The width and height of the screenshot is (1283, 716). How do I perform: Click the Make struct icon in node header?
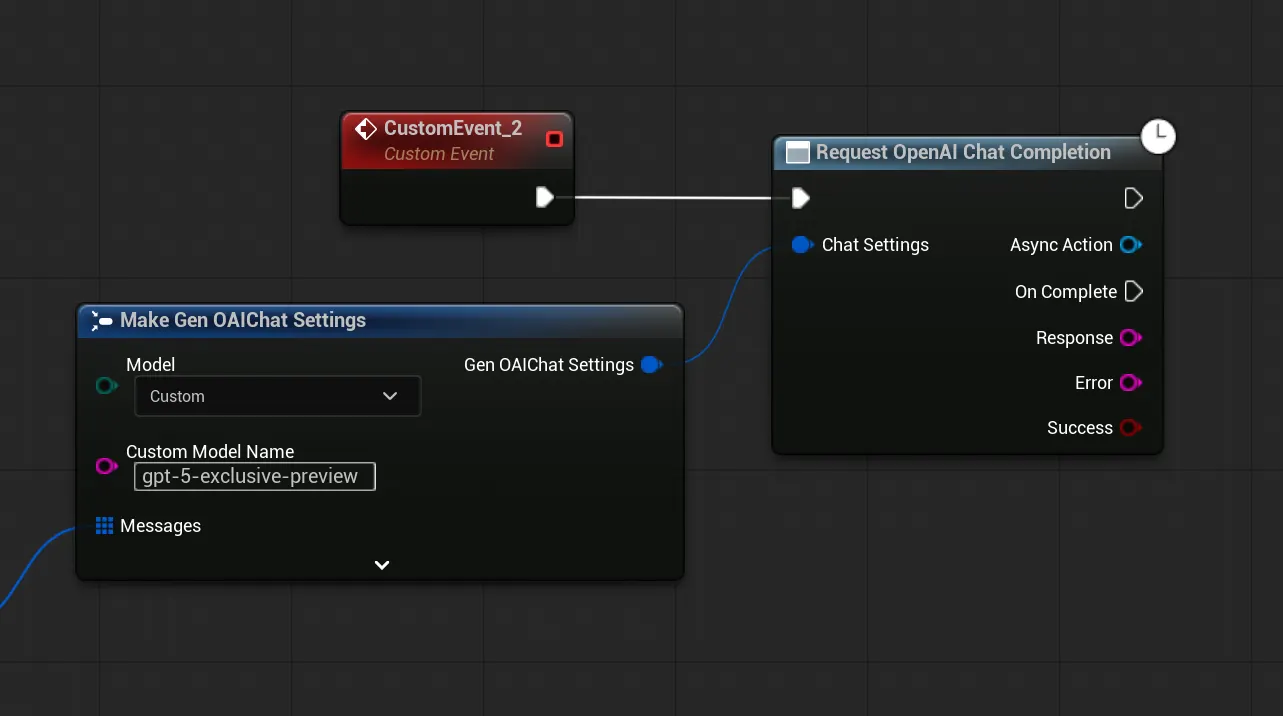click(101, 321)
